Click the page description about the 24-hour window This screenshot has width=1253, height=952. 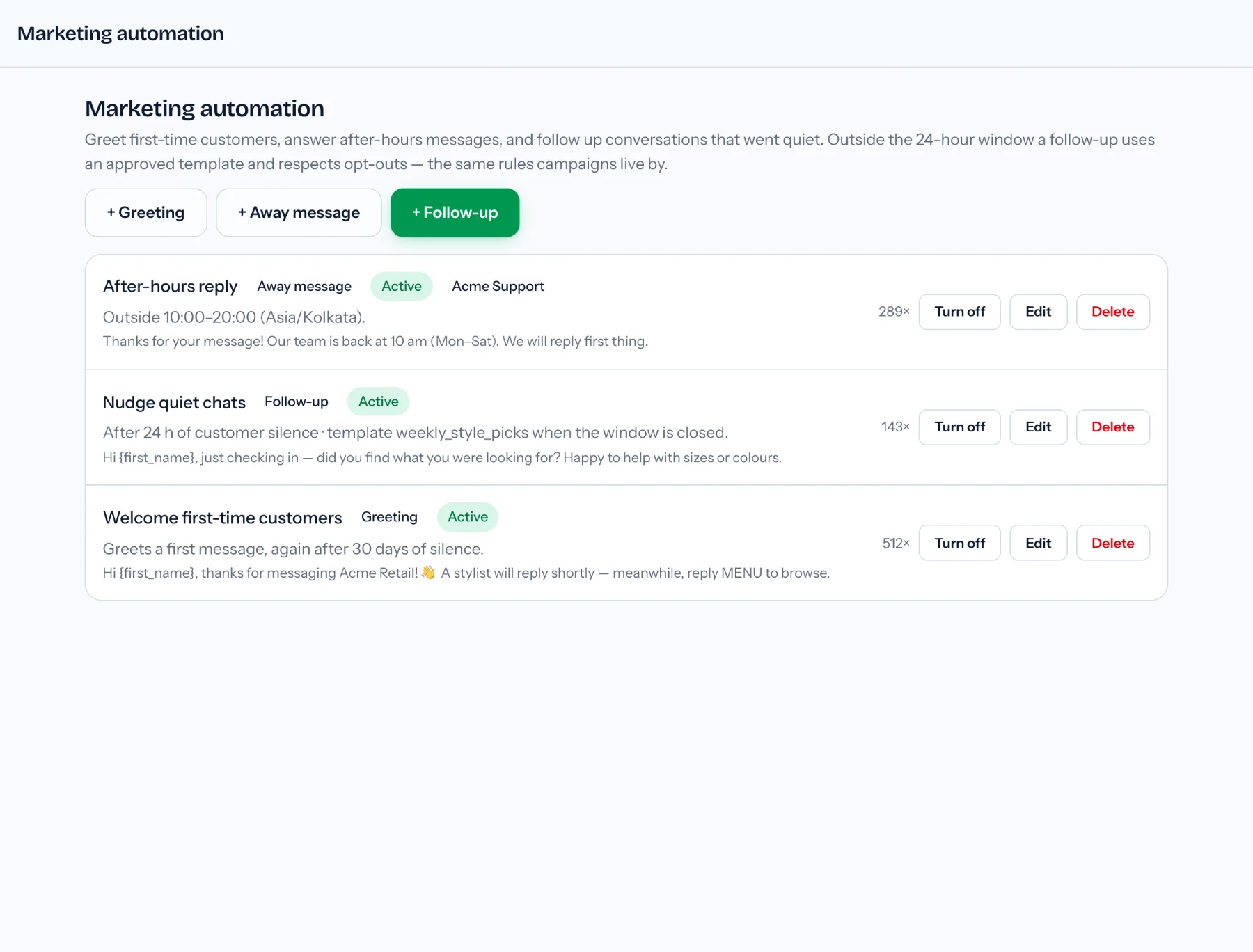tap(620, 152)
